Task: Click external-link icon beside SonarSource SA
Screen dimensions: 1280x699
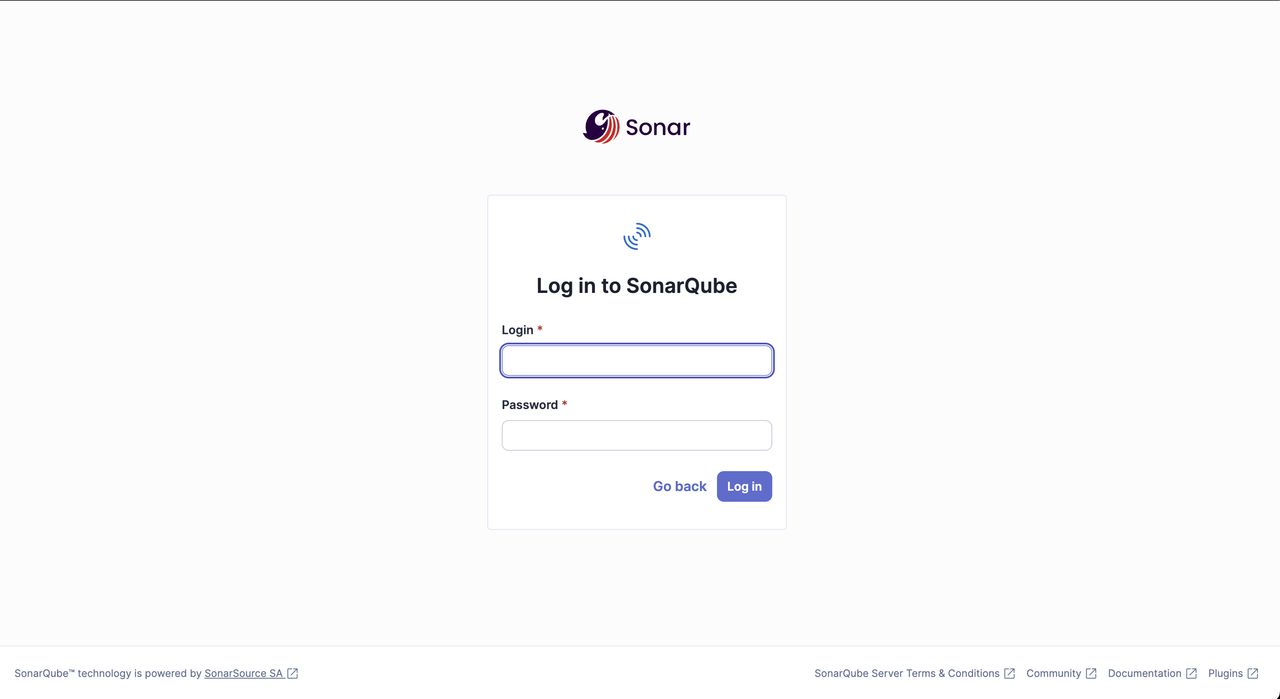Action: [x=293, y=674]
